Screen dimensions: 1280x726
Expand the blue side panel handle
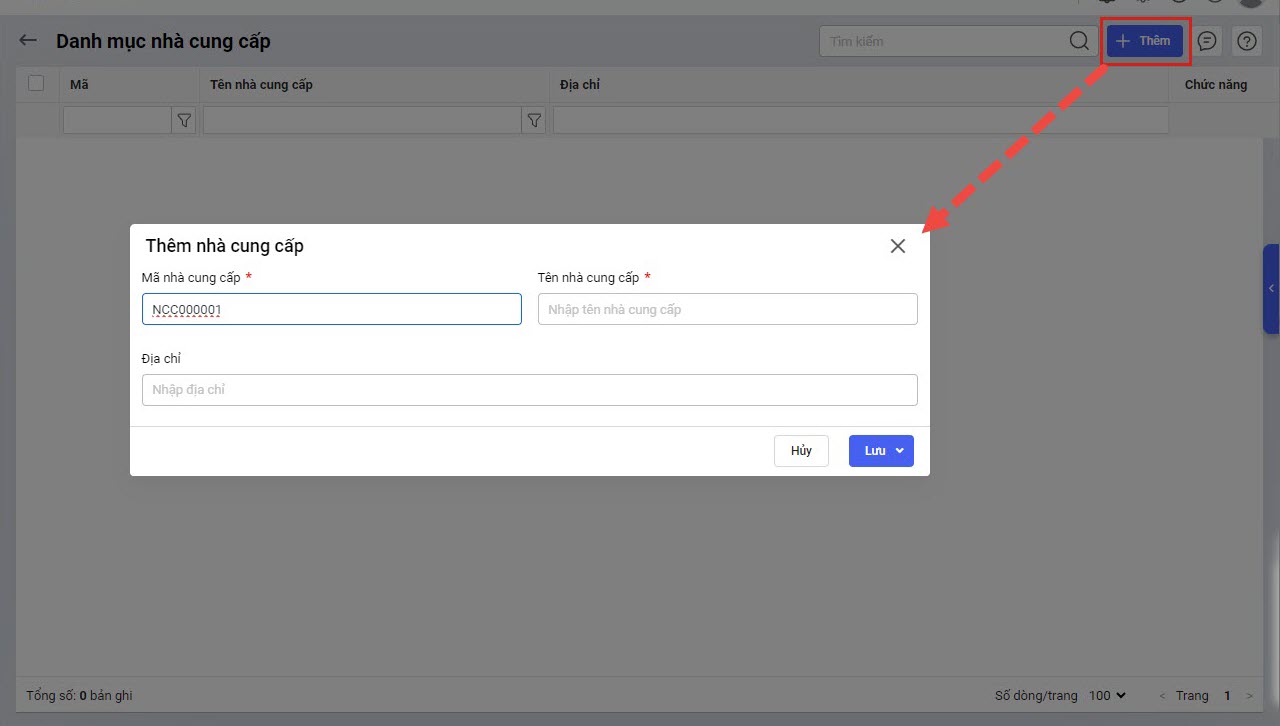[1271, 289]
